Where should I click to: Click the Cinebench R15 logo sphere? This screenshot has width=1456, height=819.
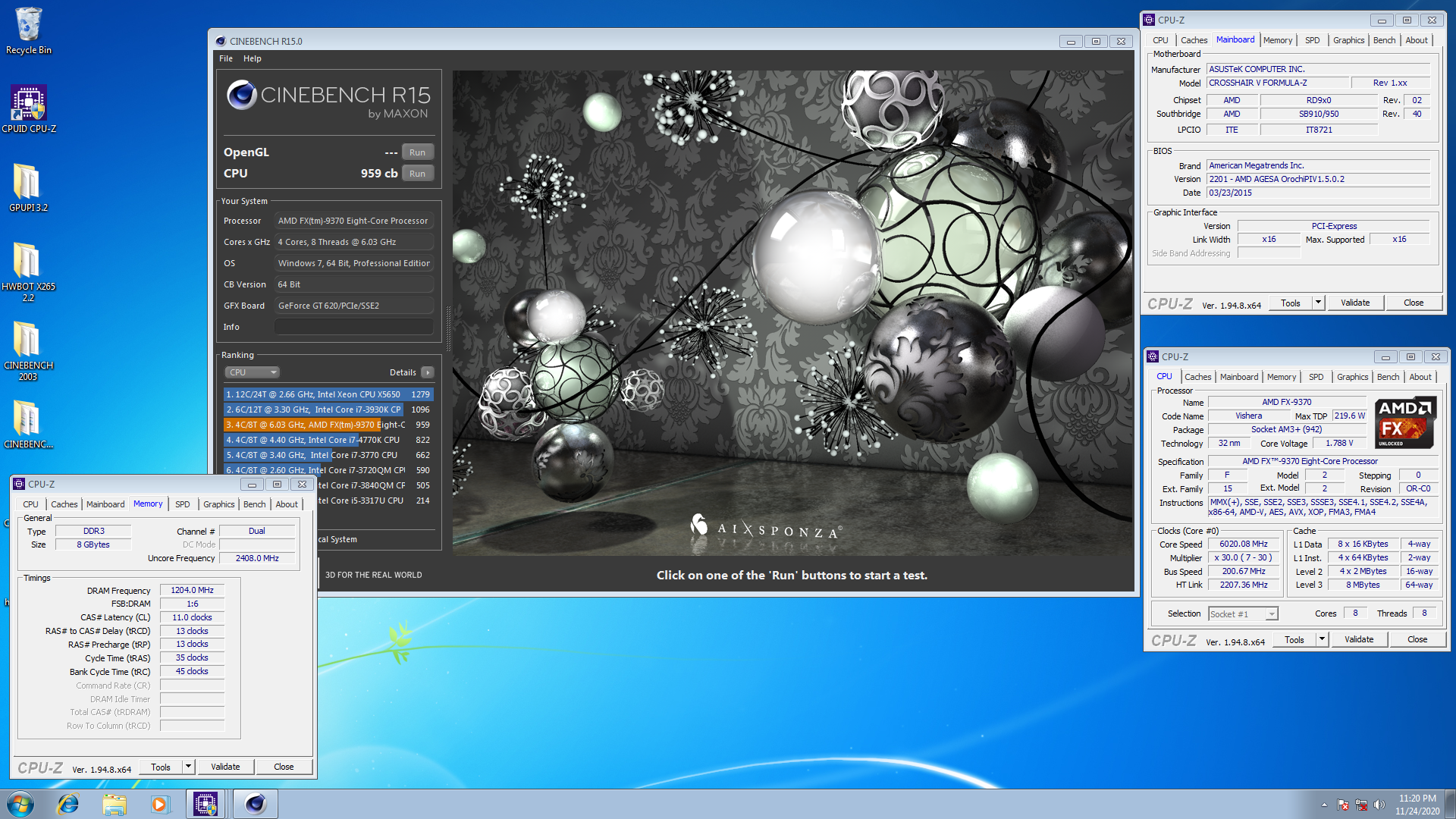coord(242,96)
